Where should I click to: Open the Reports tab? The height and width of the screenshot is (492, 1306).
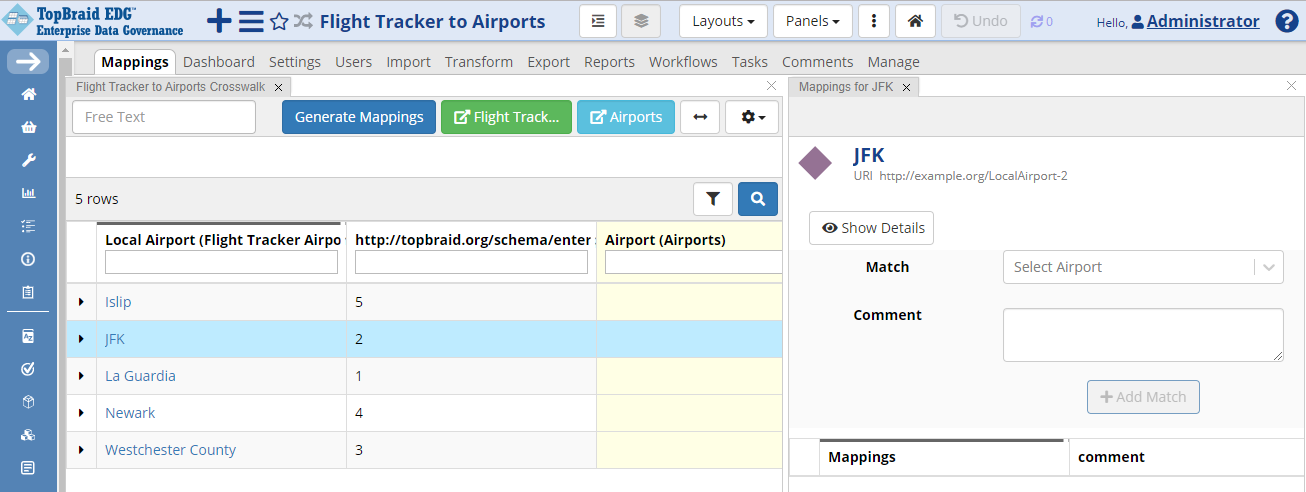point(609,62)
